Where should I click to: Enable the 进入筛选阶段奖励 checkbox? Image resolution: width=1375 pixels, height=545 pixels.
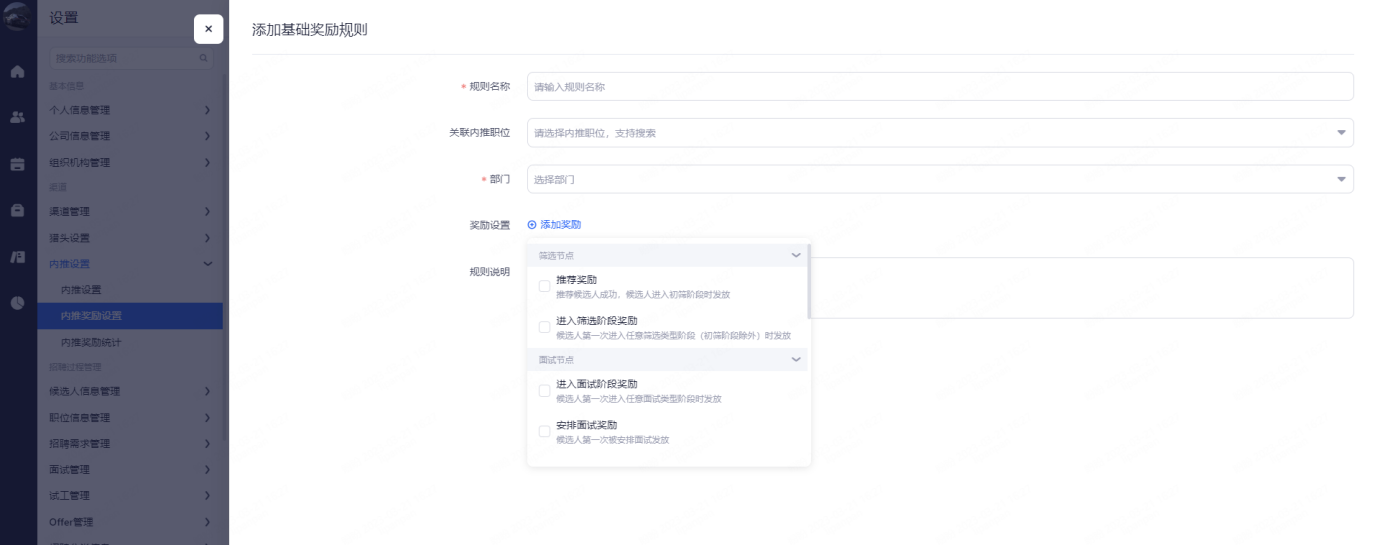pos(544,327)
